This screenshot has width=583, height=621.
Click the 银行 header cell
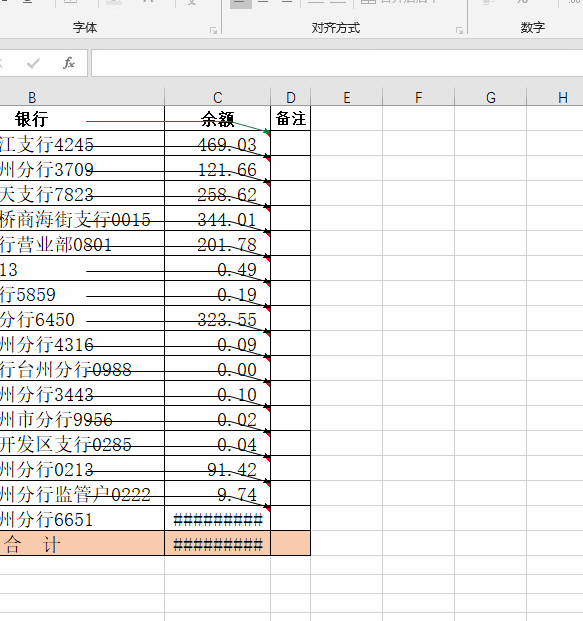(x=82, y=118)
